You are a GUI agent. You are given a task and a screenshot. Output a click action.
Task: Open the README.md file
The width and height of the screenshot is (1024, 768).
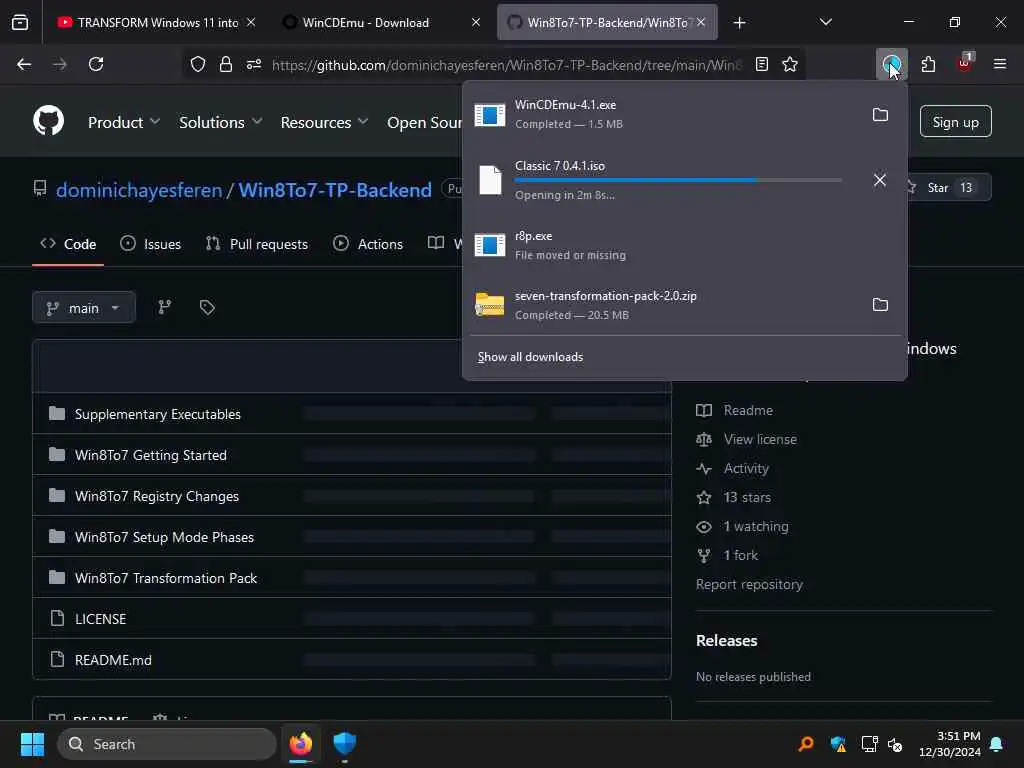(x=113, y=660)
